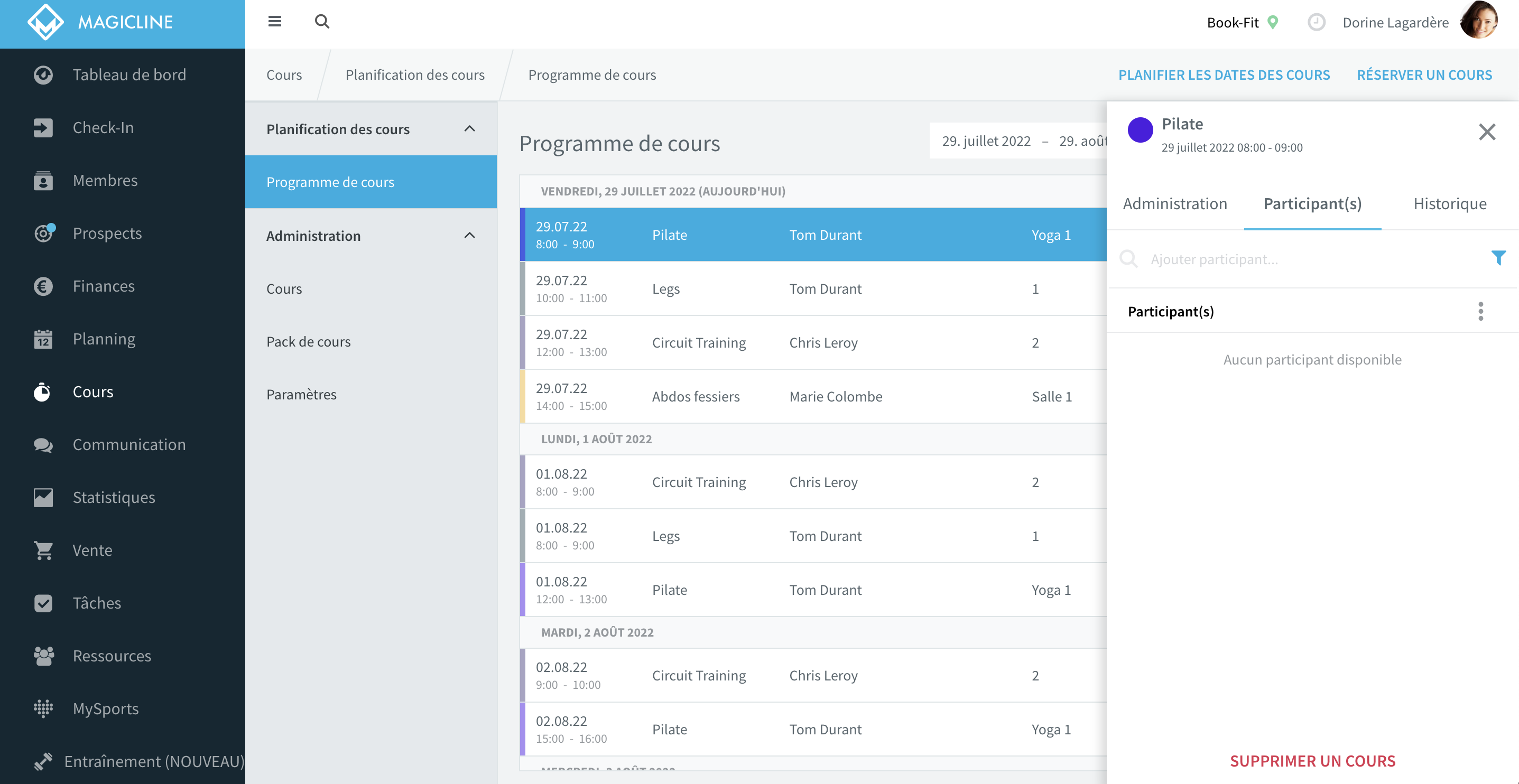Open the hamburger menu icon

(275, 22)
